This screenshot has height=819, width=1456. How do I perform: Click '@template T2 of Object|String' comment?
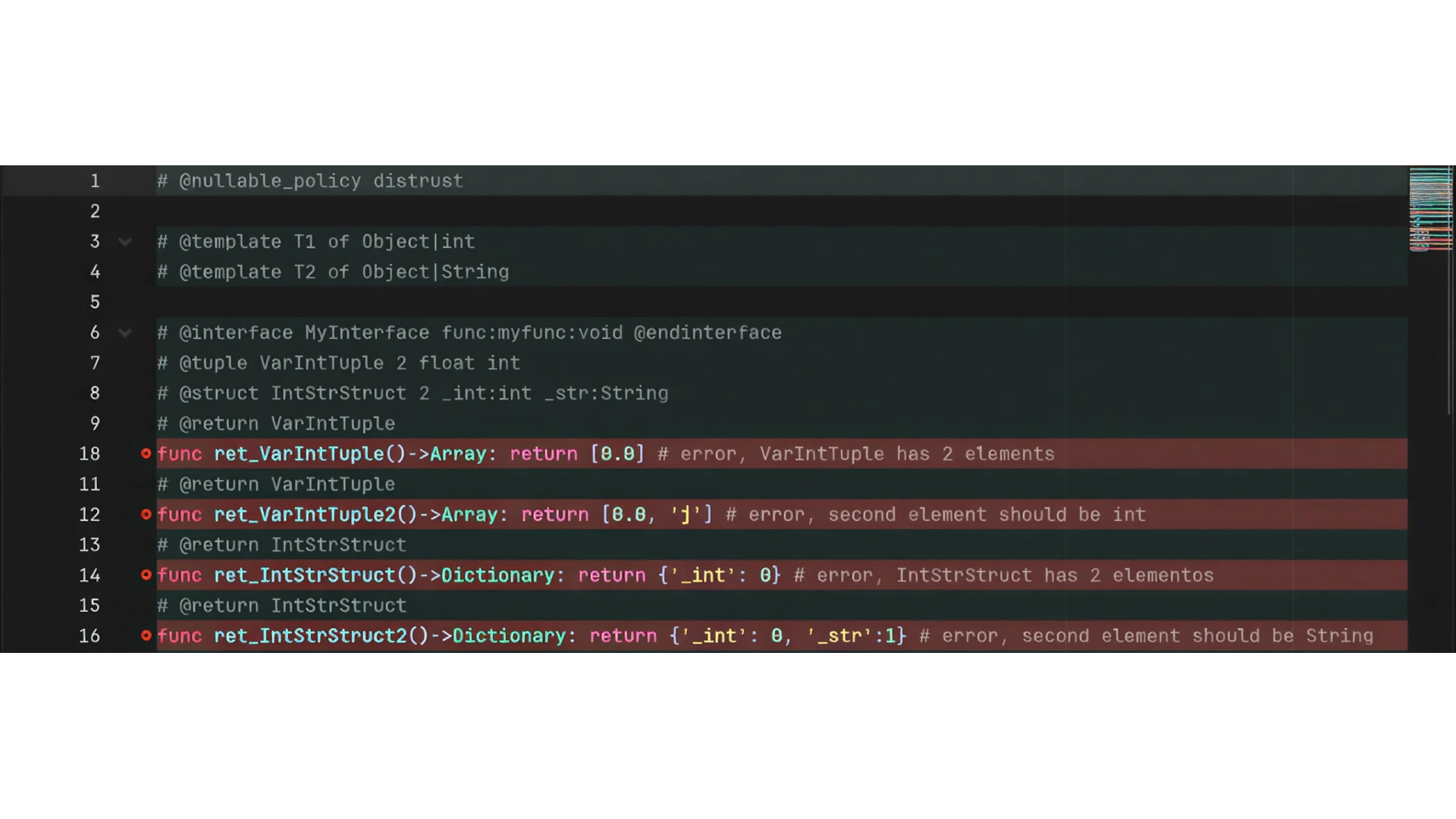(x=333, y=271)
